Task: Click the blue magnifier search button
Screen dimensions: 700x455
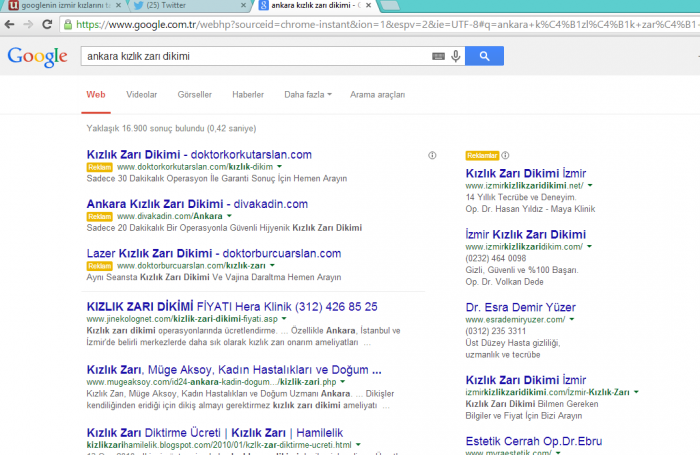Action: [x=484, y=56]
